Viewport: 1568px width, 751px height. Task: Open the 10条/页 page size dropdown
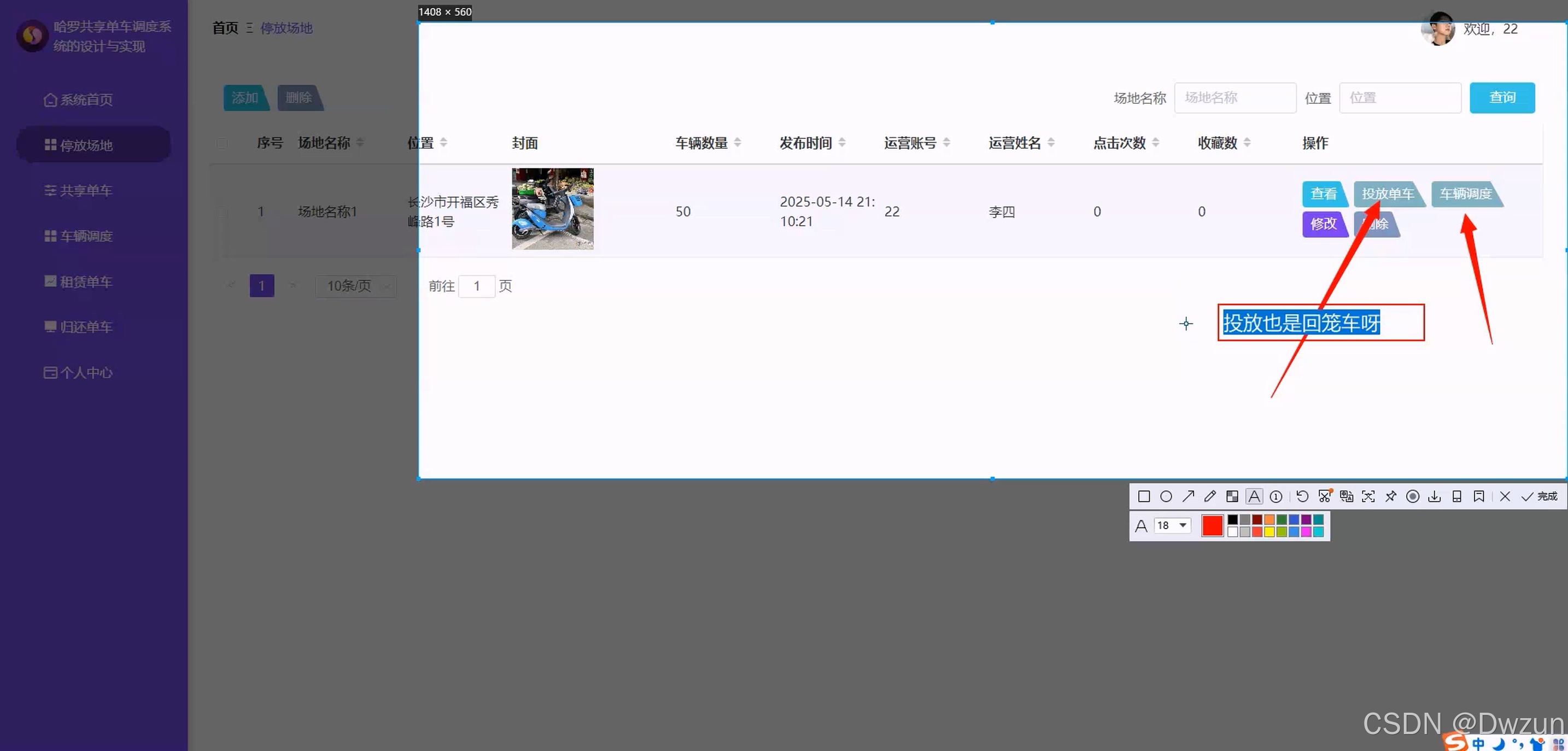pyautogui.click(x=356, y=285)
